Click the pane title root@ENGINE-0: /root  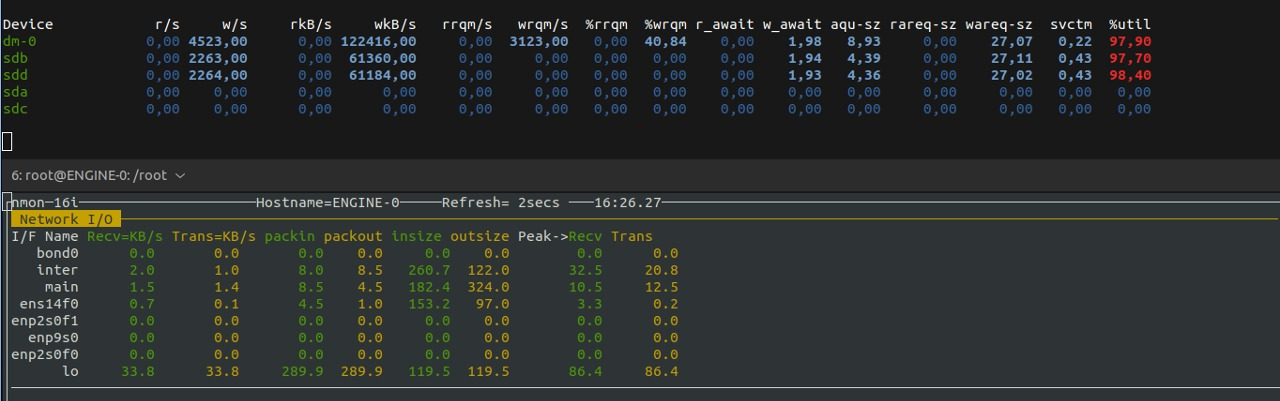point(97,175)
